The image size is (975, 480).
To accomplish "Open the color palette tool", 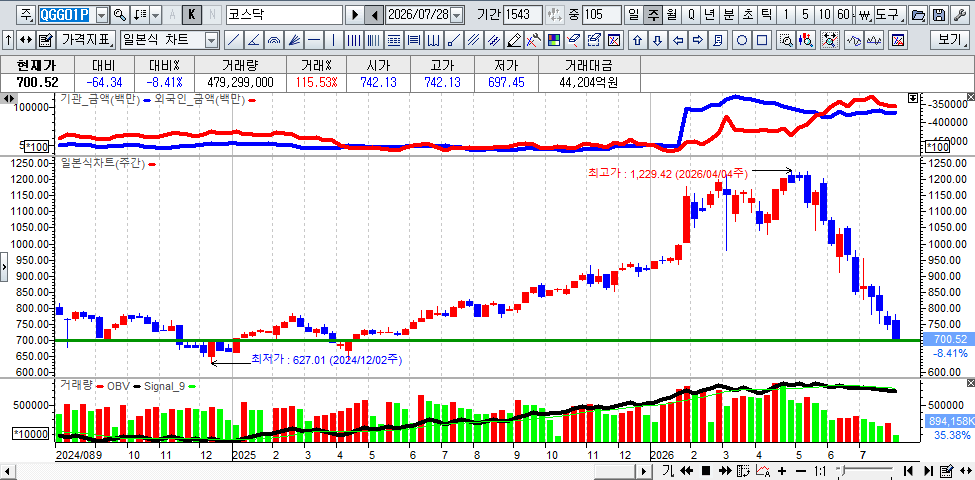I will pos(553,40).
